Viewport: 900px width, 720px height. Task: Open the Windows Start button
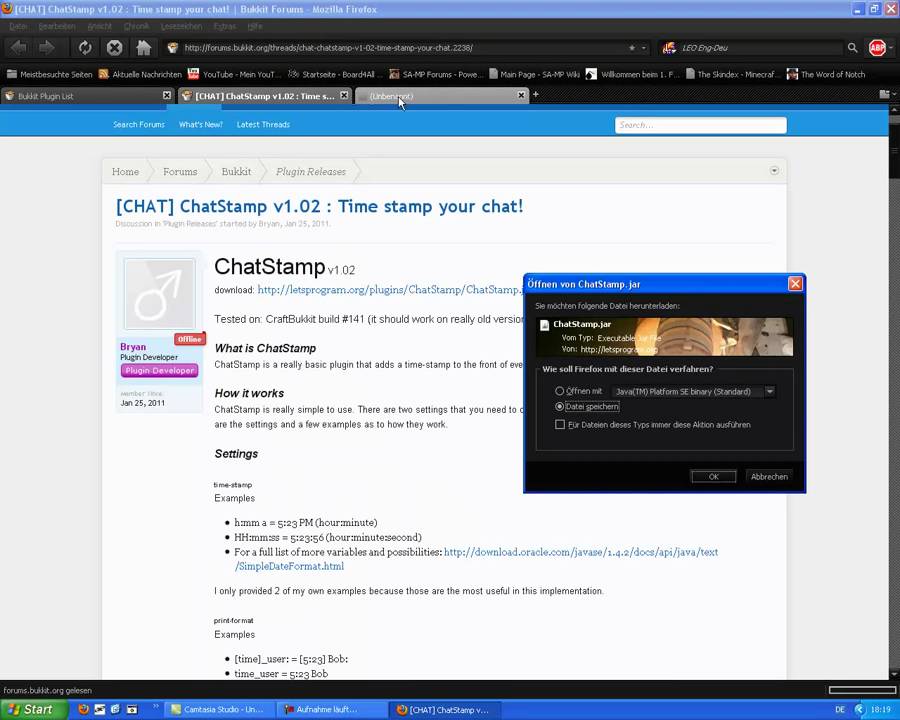[x=34, y=710]
